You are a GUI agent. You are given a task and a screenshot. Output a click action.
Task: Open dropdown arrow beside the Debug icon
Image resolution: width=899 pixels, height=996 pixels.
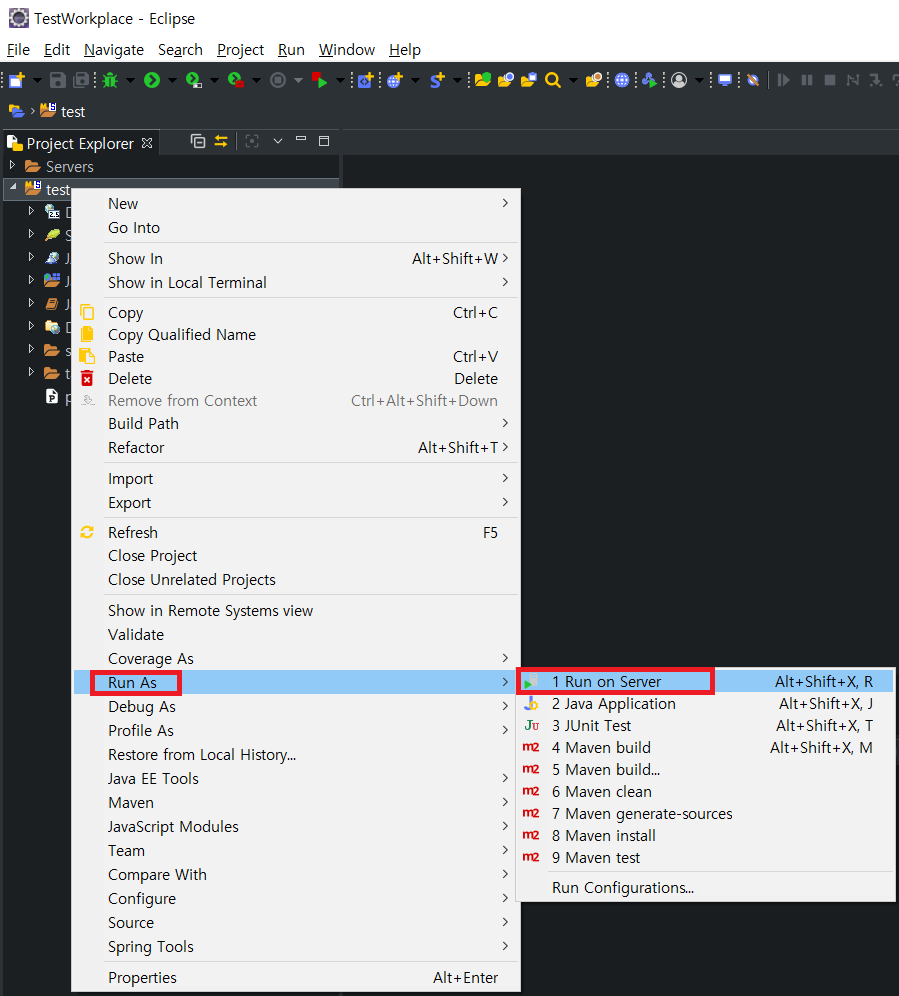coord(130,81)
